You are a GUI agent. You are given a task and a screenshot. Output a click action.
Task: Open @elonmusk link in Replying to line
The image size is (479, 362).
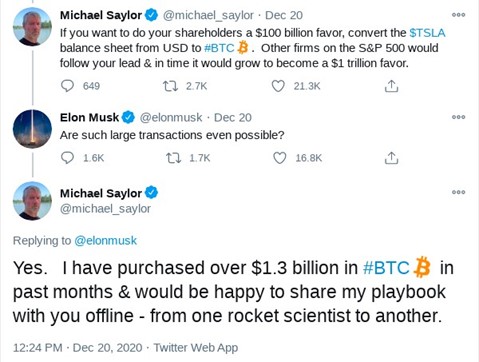(x=105, y=240)
